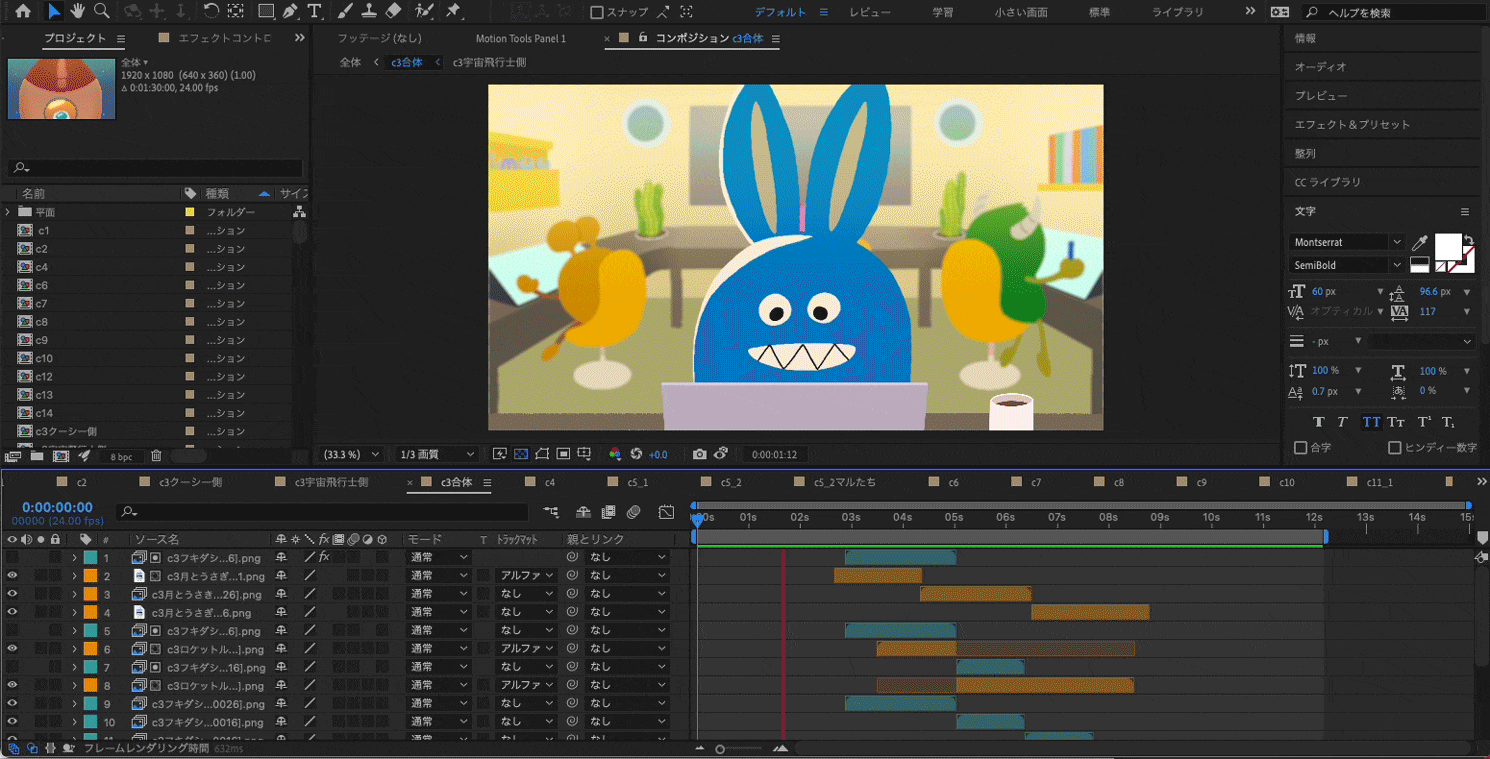Expand the 平面 folder in Project panel
This screenshot has height=759, width=1490.
[x=8, y=212]
